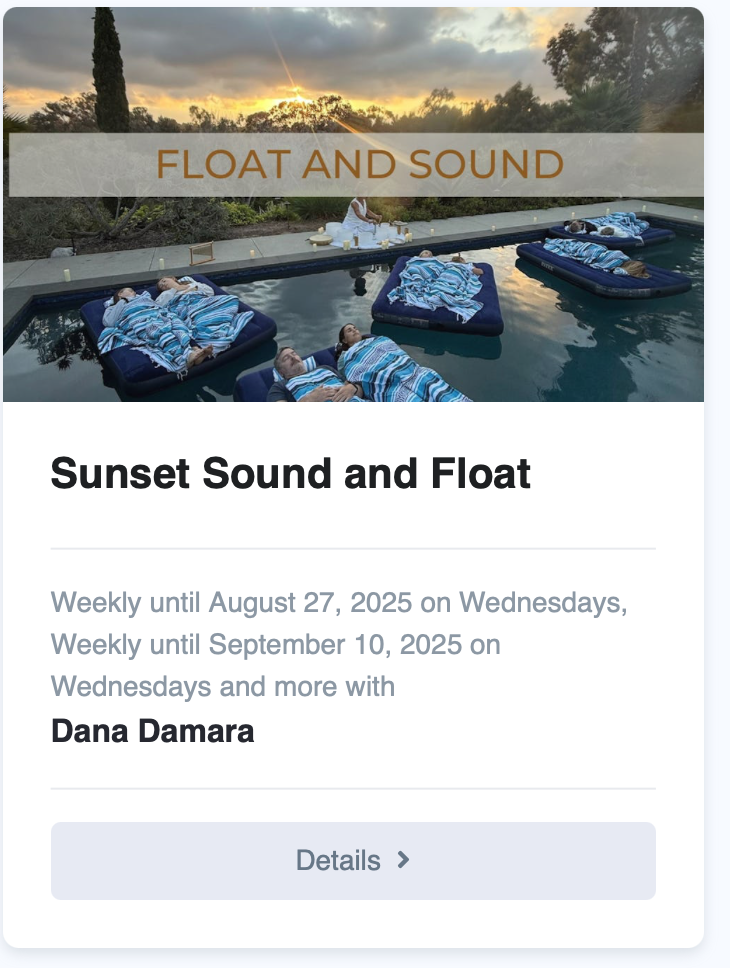Click the center floating mattress with one person
The image size is (730, 968).
(x=437, y=296)
